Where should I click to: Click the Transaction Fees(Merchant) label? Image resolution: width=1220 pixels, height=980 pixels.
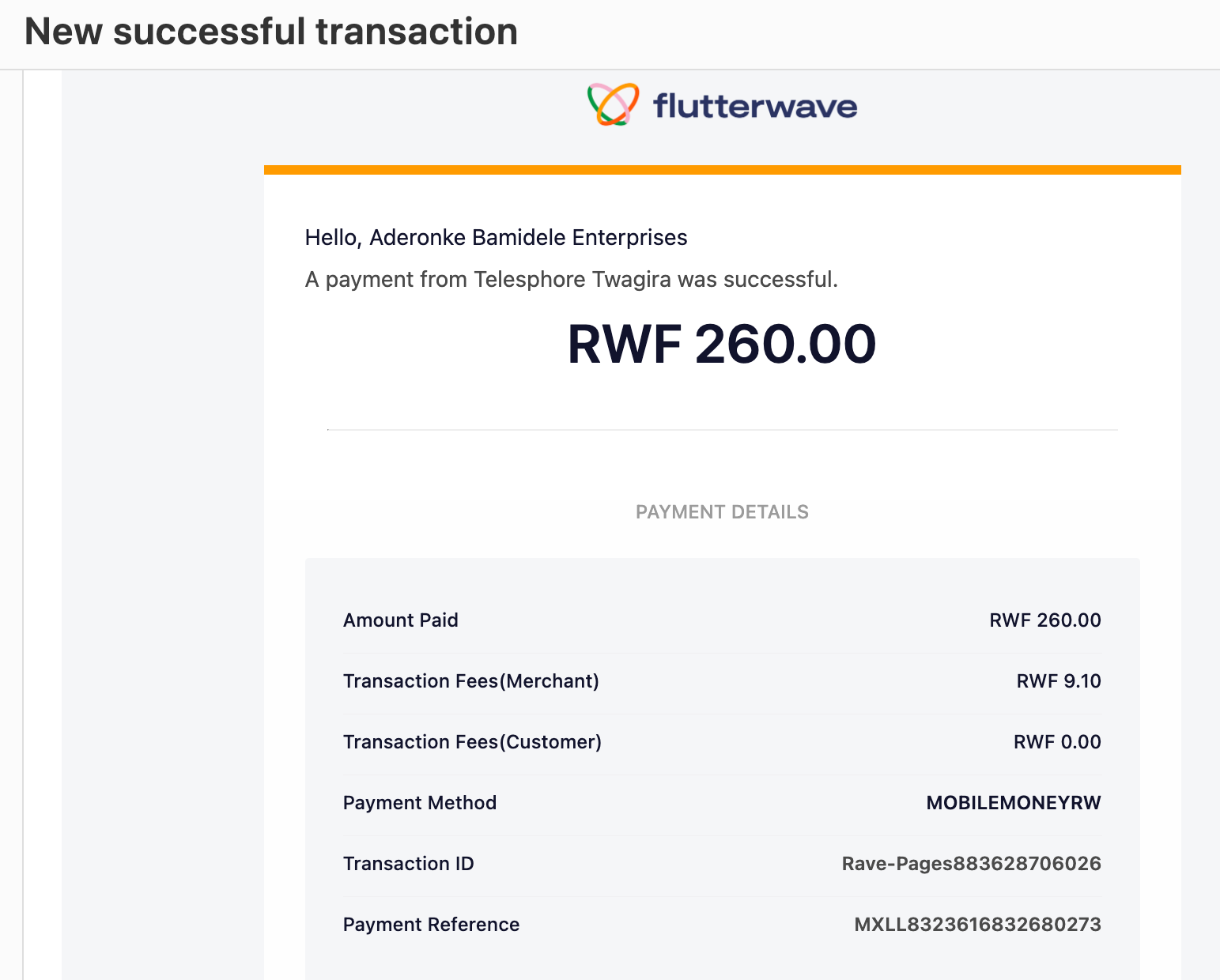[471, 681]
